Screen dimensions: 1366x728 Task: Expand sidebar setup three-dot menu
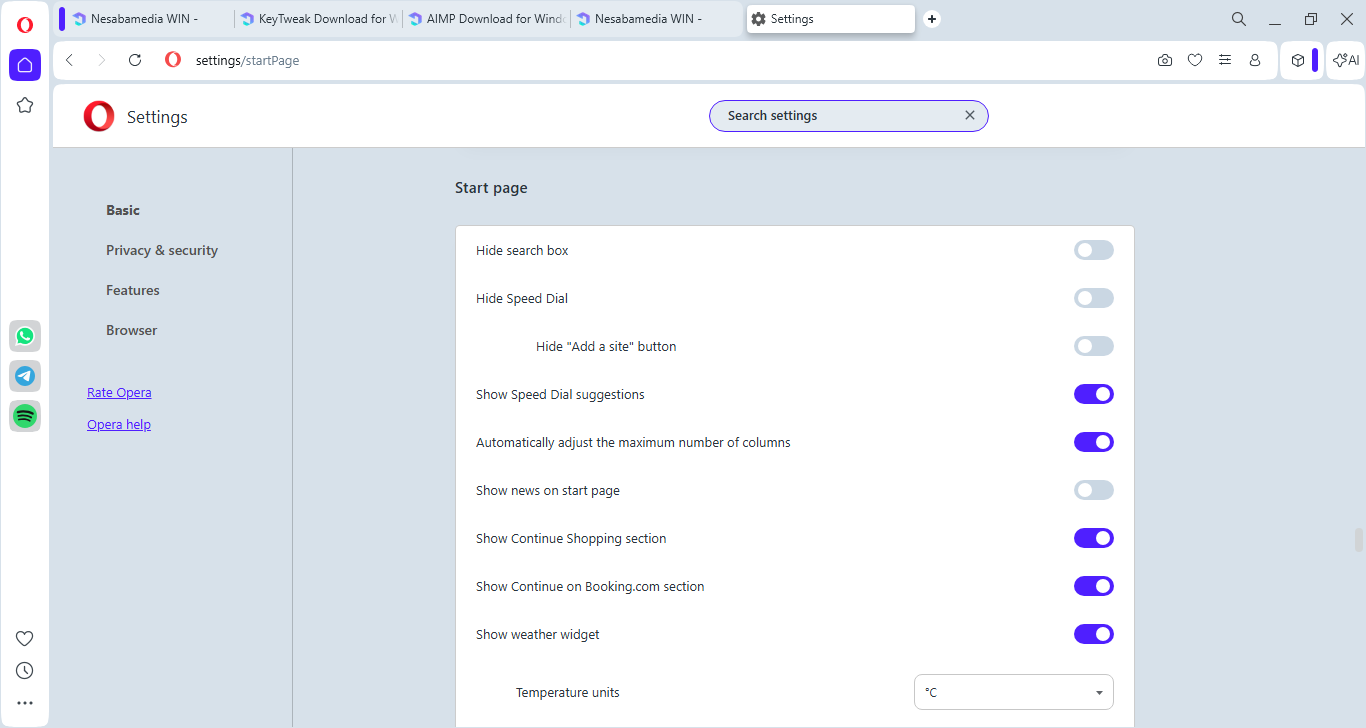click(25, 703)
